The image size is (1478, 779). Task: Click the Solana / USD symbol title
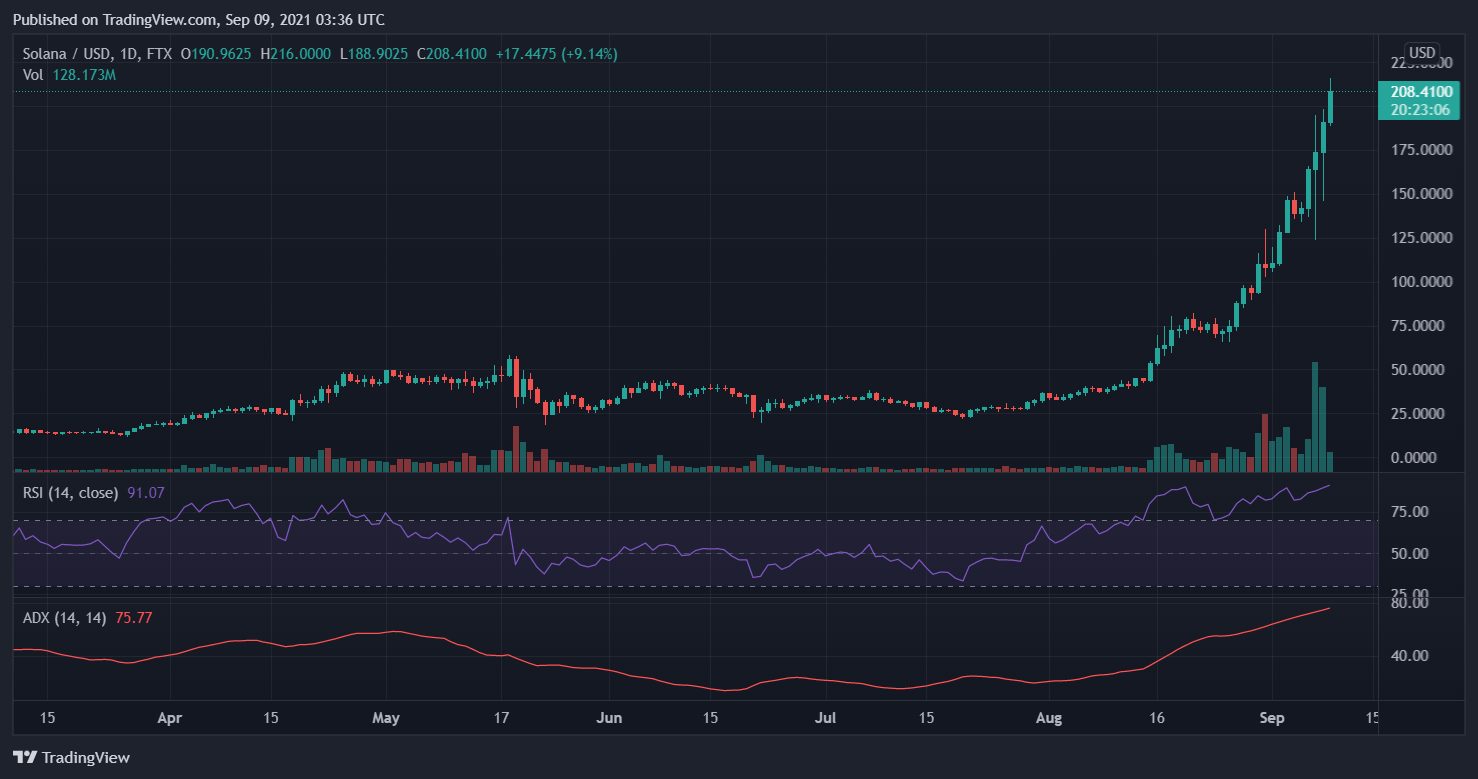[69, 54]
